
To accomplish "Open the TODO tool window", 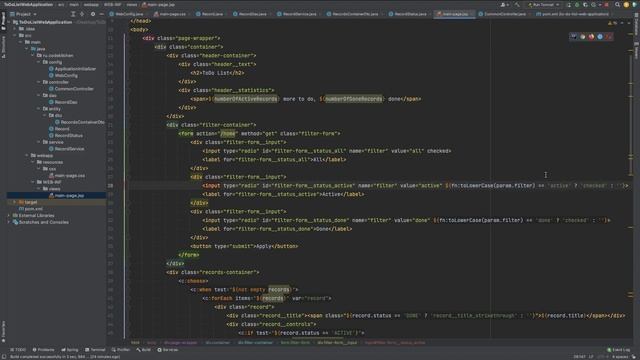I will pyautogui.click(x=18, y=350).
